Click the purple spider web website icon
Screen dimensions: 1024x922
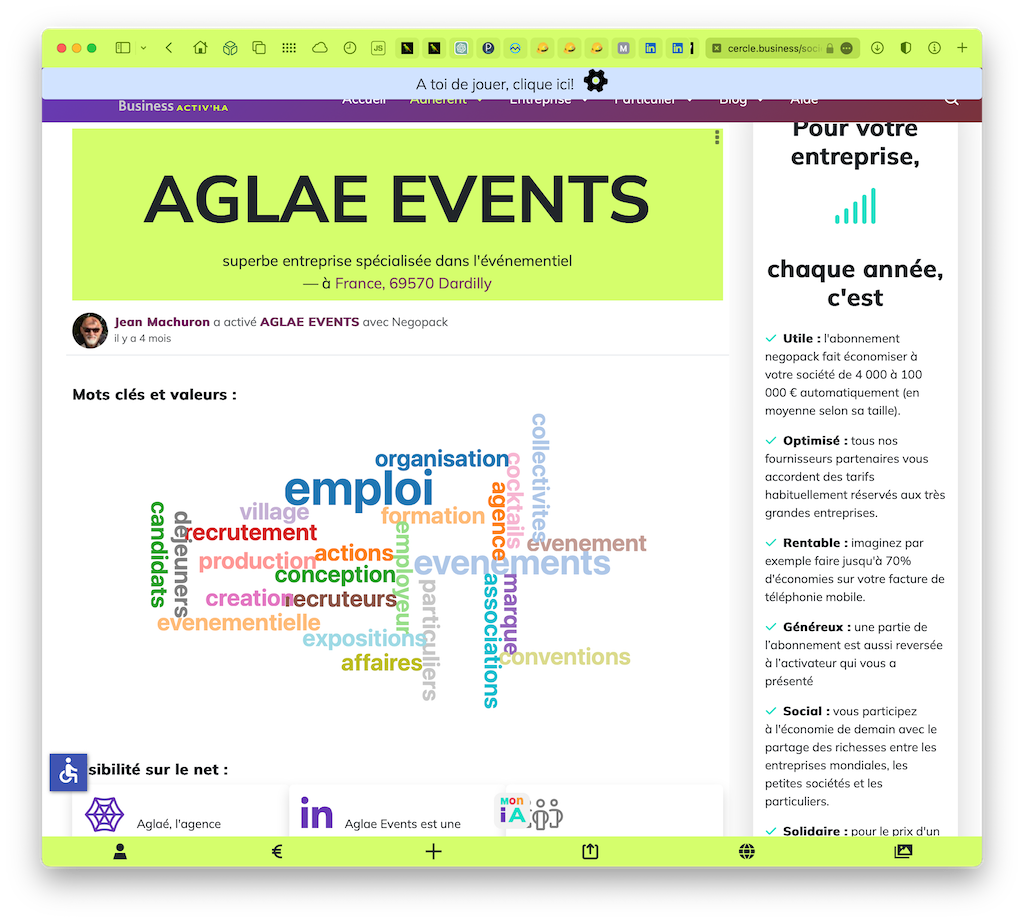104,814
